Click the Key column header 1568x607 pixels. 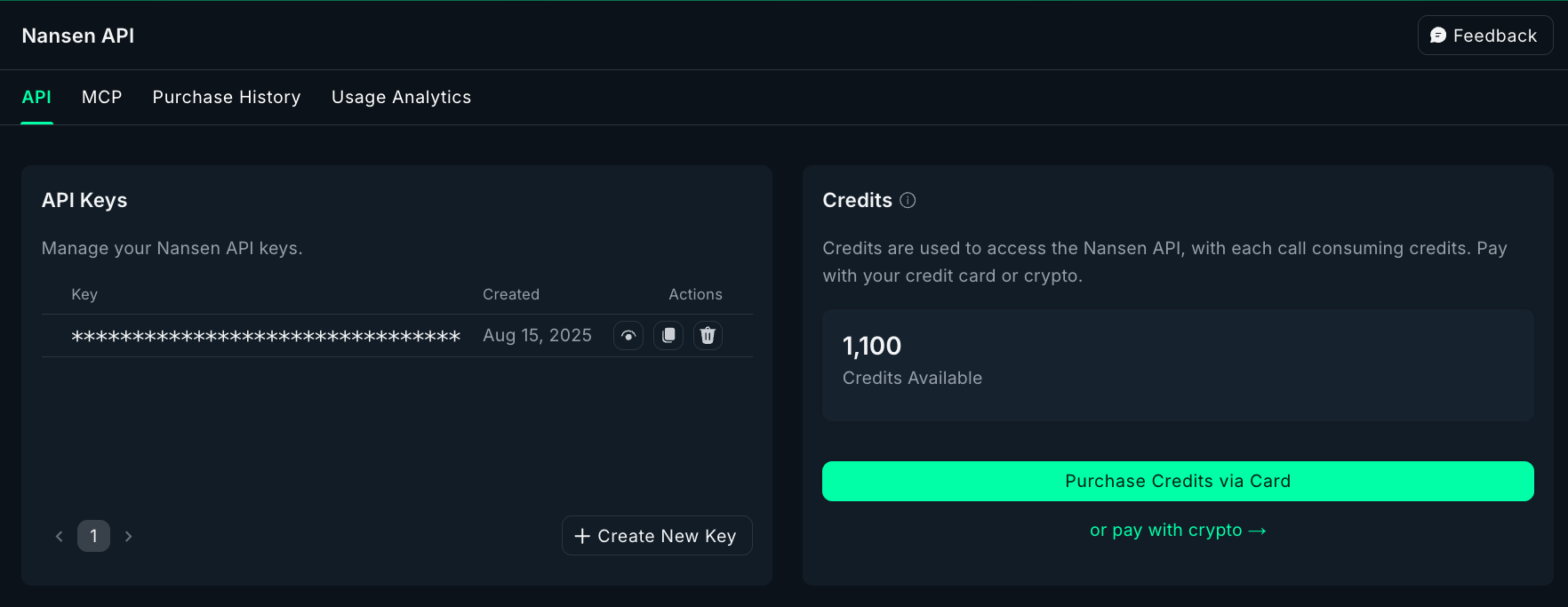click(x=84, y=294)
